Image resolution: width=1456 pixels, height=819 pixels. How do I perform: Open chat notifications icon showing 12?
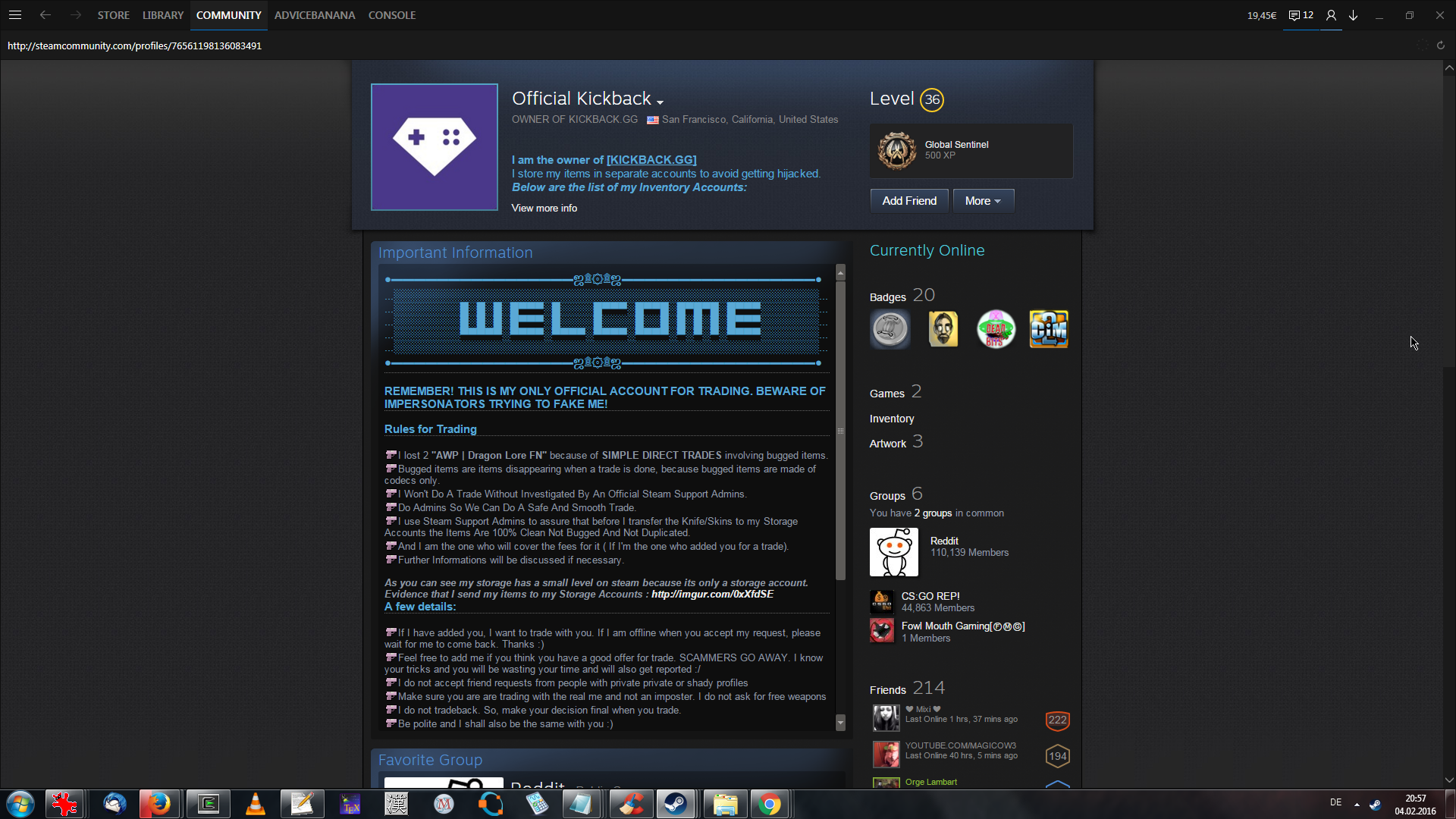coord(1301,15)
